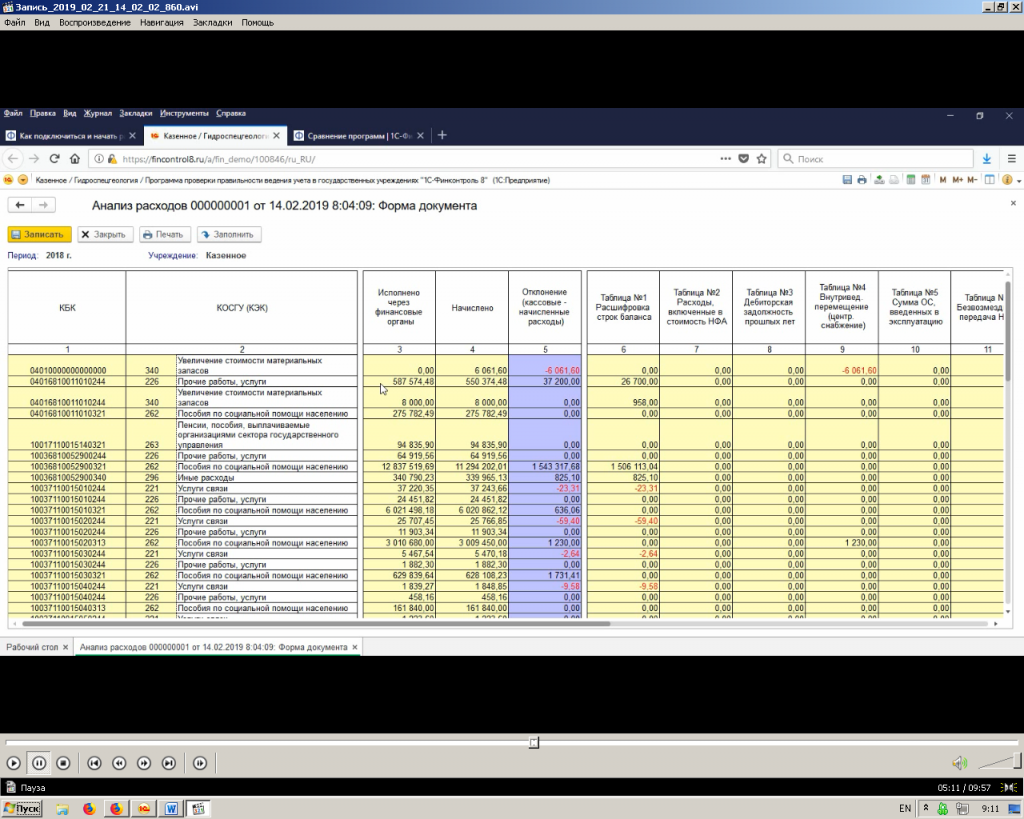Click the Firefox downloads arrow icon
This screenshot has height=819, width=1024.
coord(987,158)
